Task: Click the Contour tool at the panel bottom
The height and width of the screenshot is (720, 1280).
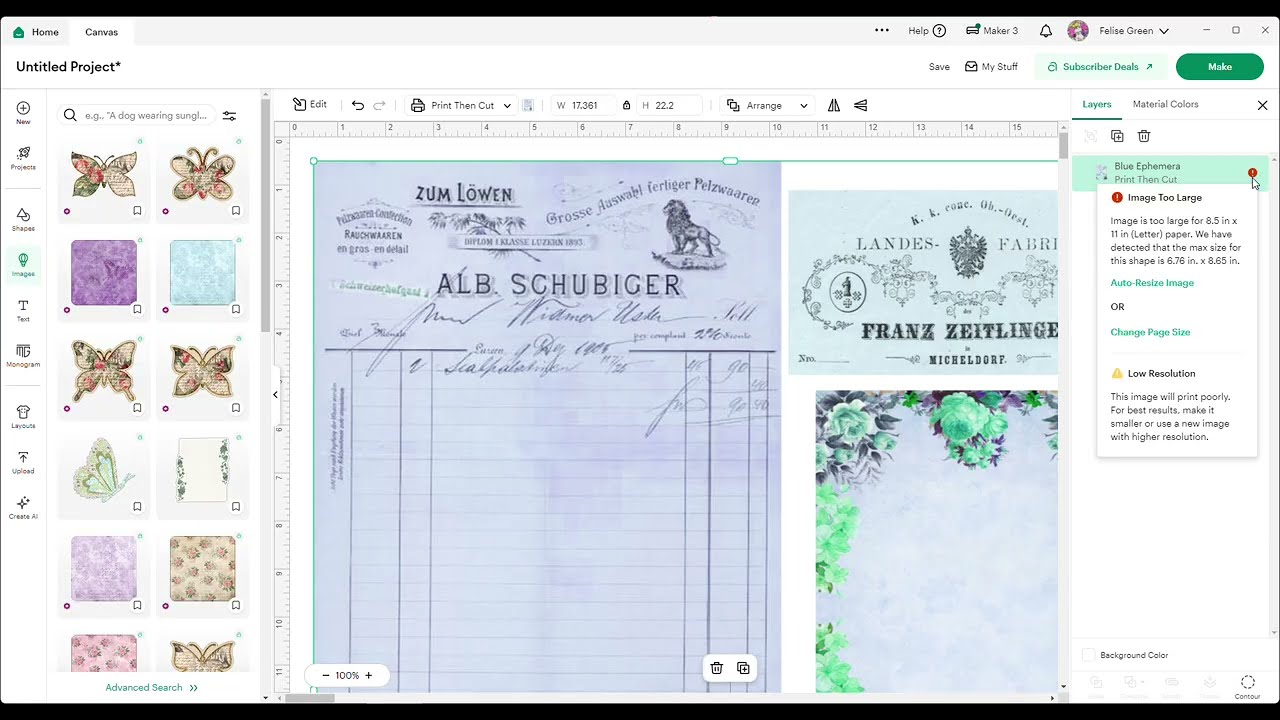Action: pos(1247,687)
